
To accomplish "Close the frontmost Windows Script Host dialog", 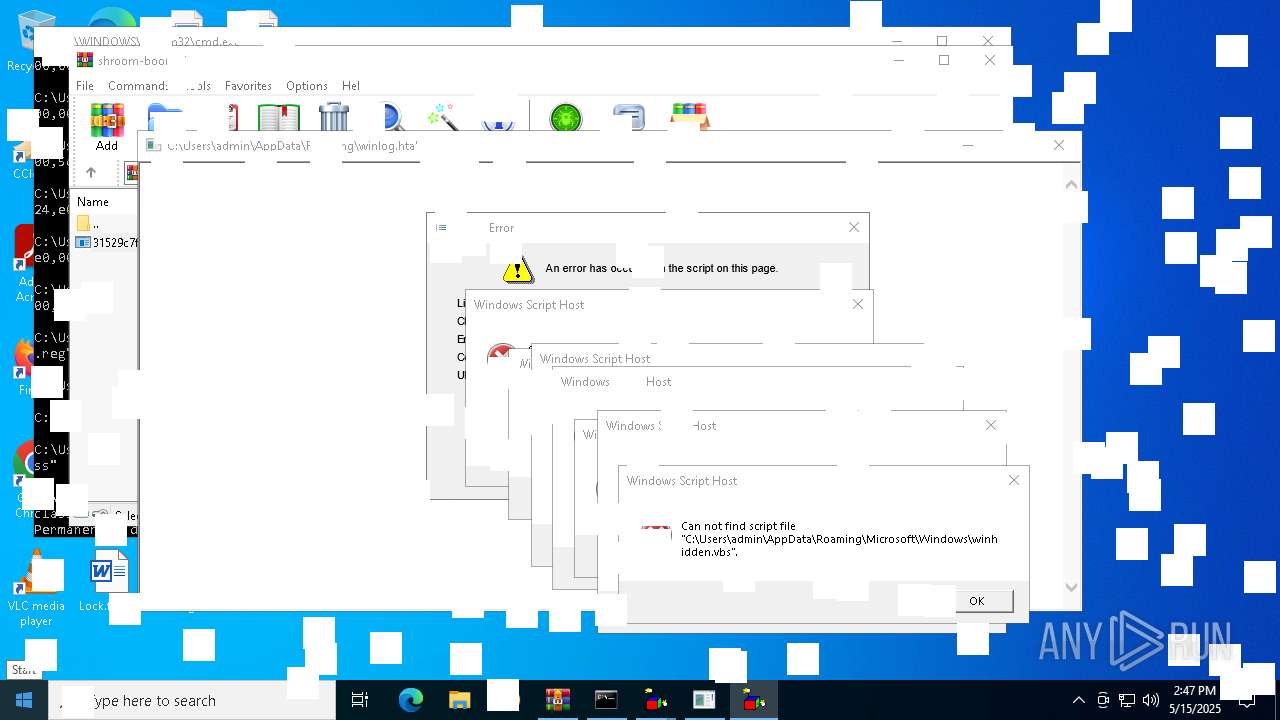I will [1014, 480].
